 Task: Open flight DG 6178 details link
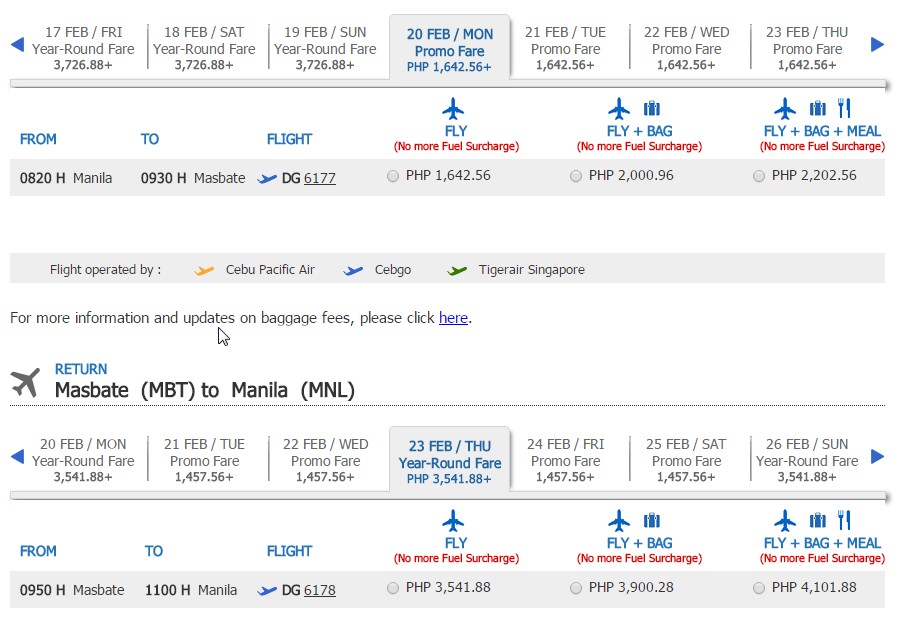(x=319, y=590)
